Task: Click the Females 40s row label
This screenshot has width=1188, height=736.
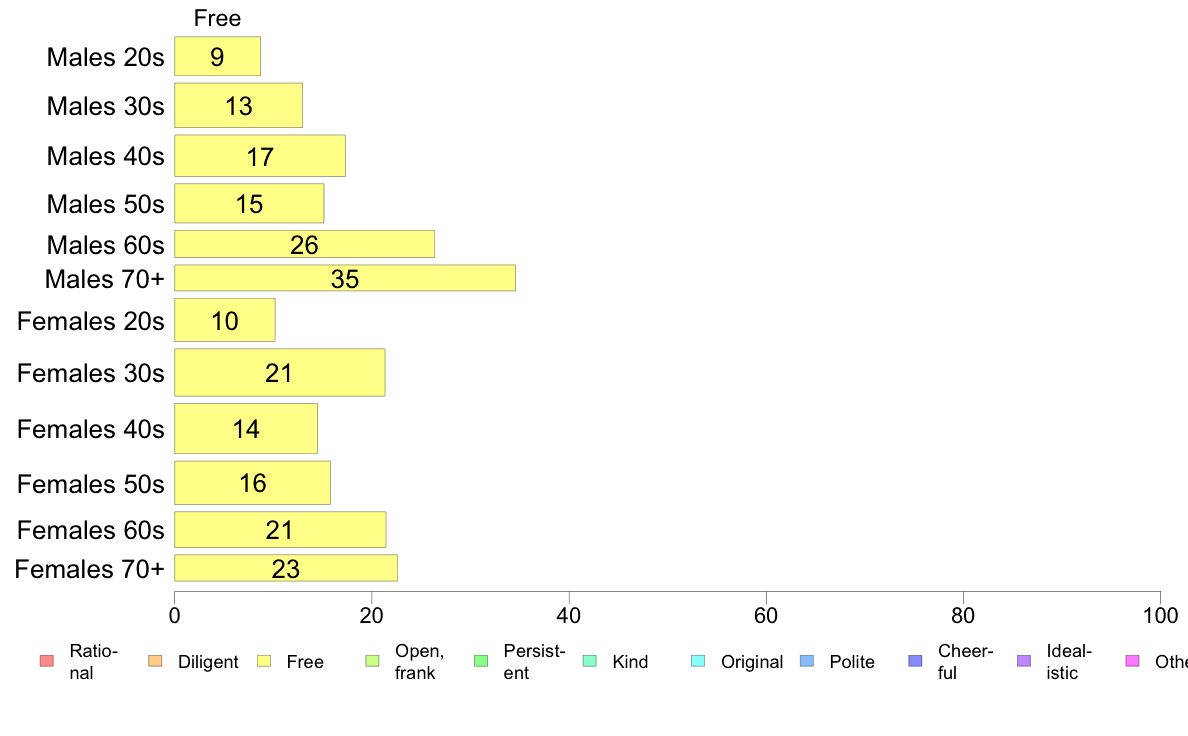Action: pos(90,429)
